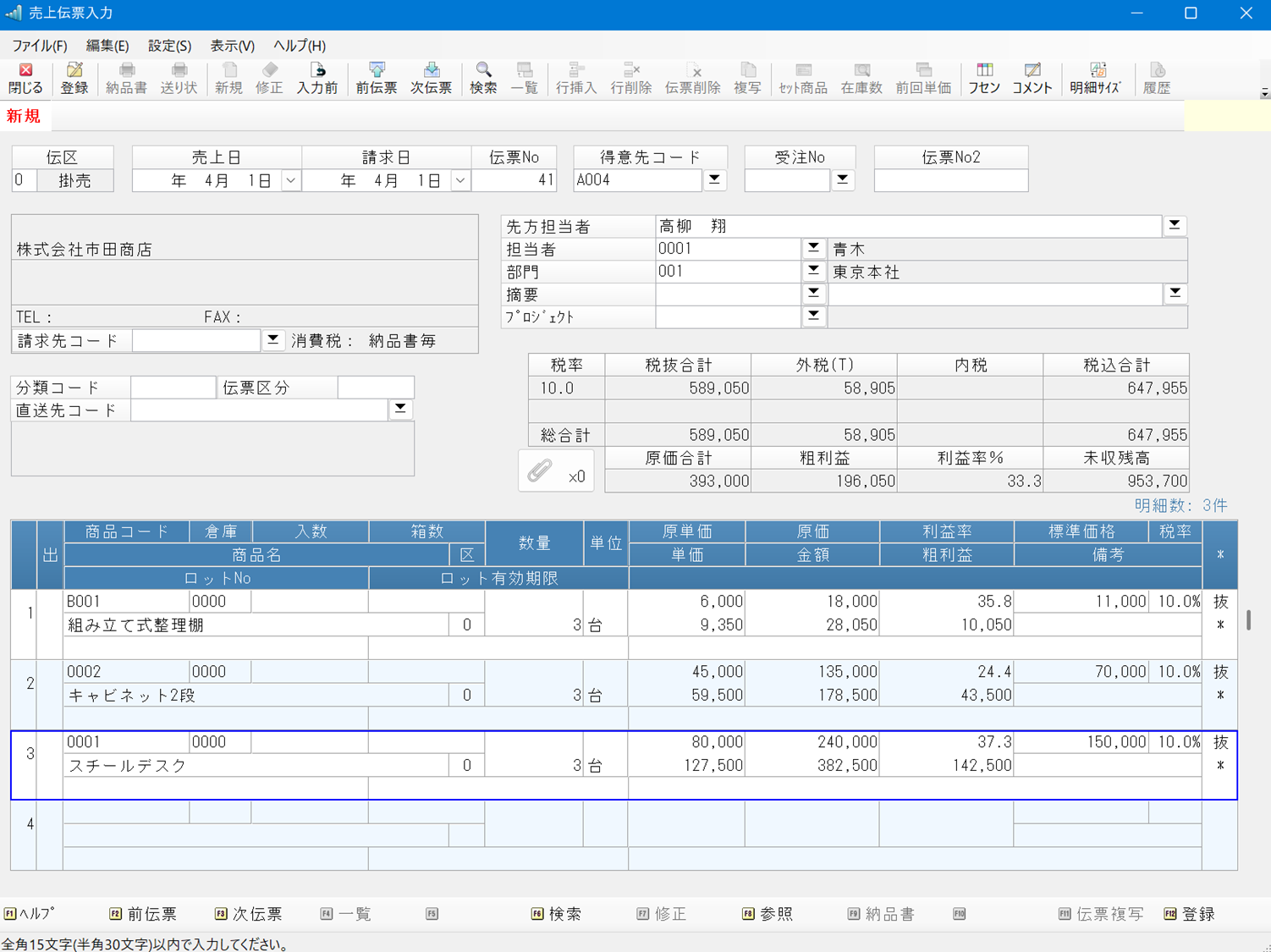Click the 伝票削除 (delete slip) icon
The width and height of the screenshot is (1271, 952).
click(694, 78)
